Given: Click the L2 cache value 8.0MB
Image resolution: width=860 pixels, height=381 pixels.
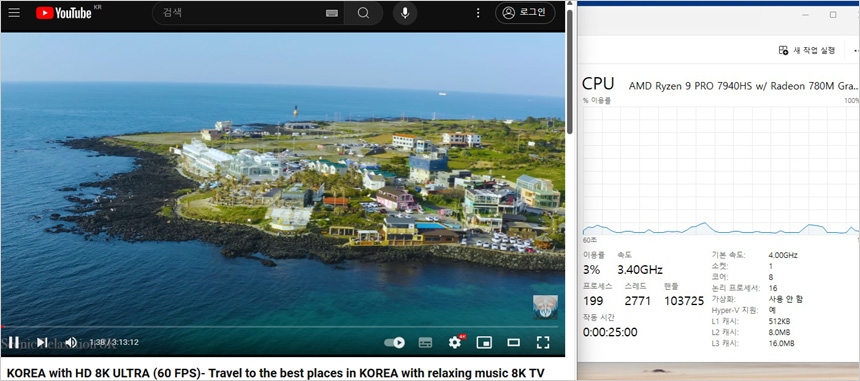Looking at the screenshot, I should coord(779,332).
